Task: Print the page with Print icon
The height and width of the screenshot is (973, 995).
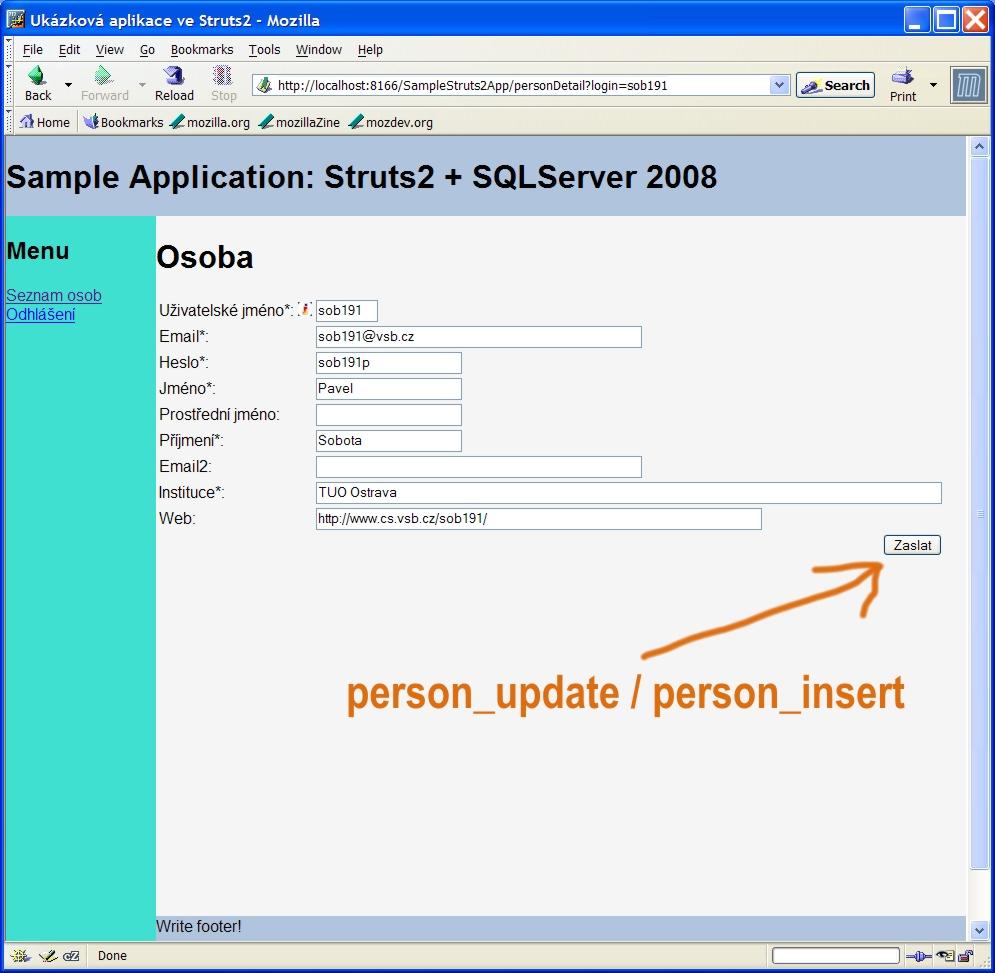Action: pos(902,85)
